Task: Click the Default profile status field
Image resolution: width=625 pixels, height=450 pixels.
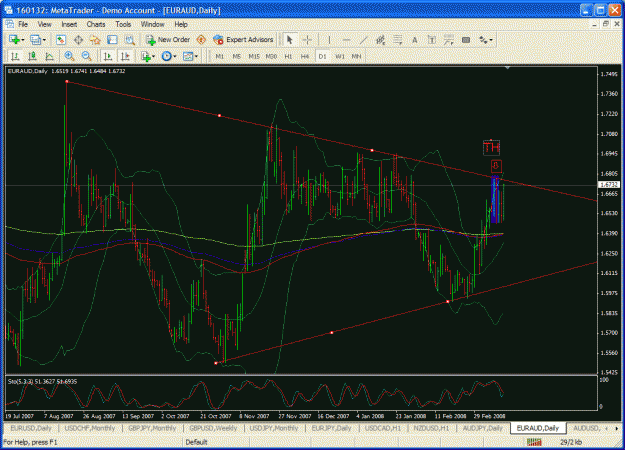Action: click(x=216, y=442)
